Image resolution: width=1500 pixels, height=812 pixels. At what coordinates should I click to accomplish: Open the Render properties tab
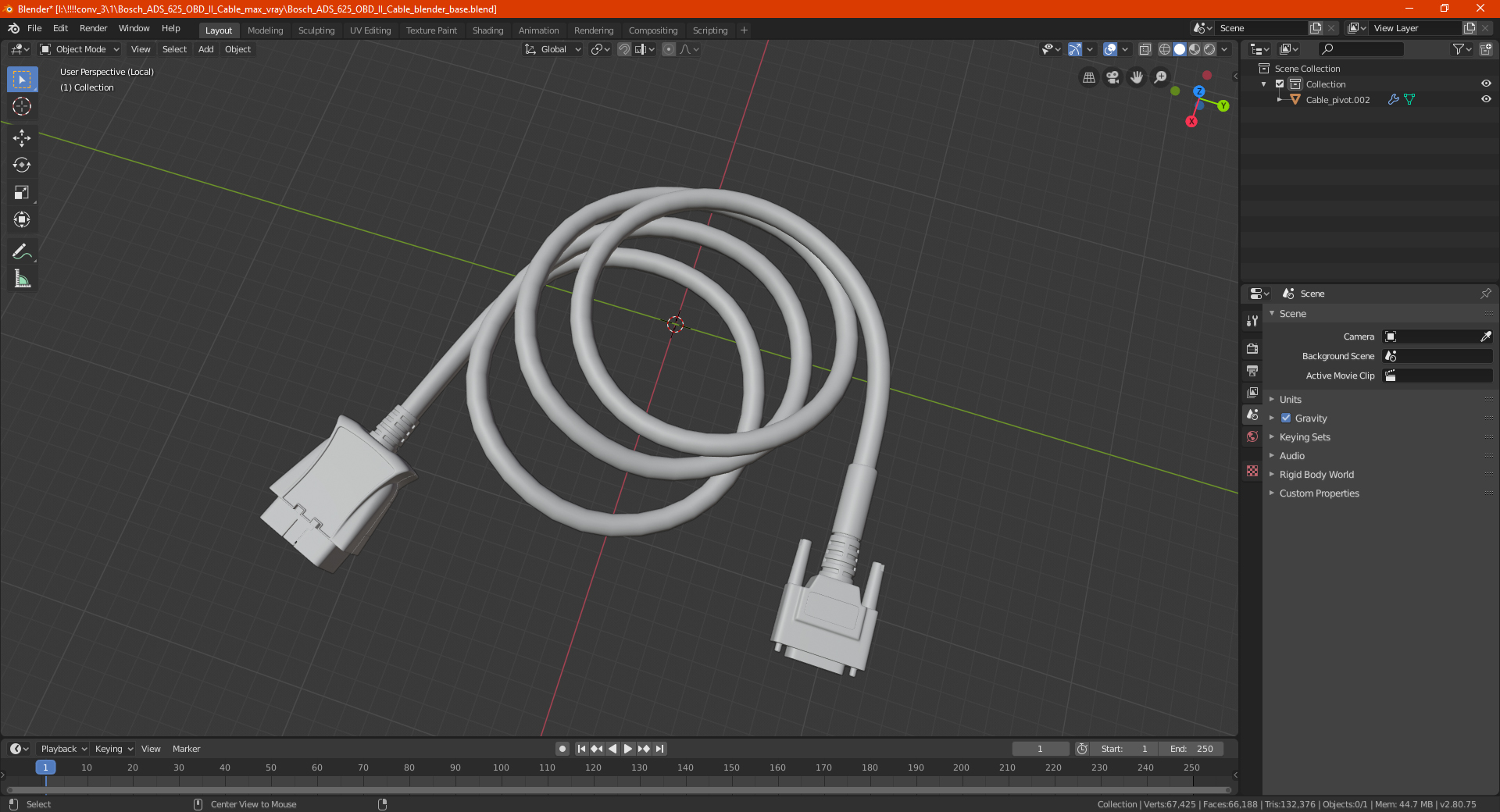pyautogui.click(x=1252, y=348)
